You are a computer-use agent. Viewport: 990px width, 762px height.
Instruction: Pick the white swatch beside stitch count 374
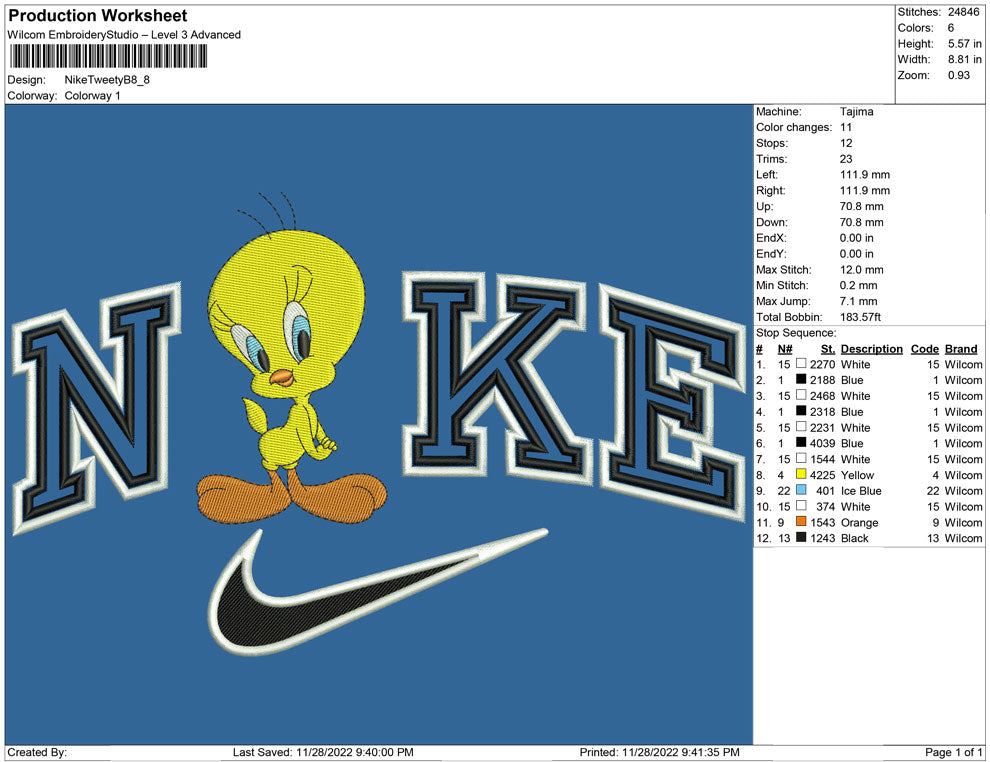point(801,506)
